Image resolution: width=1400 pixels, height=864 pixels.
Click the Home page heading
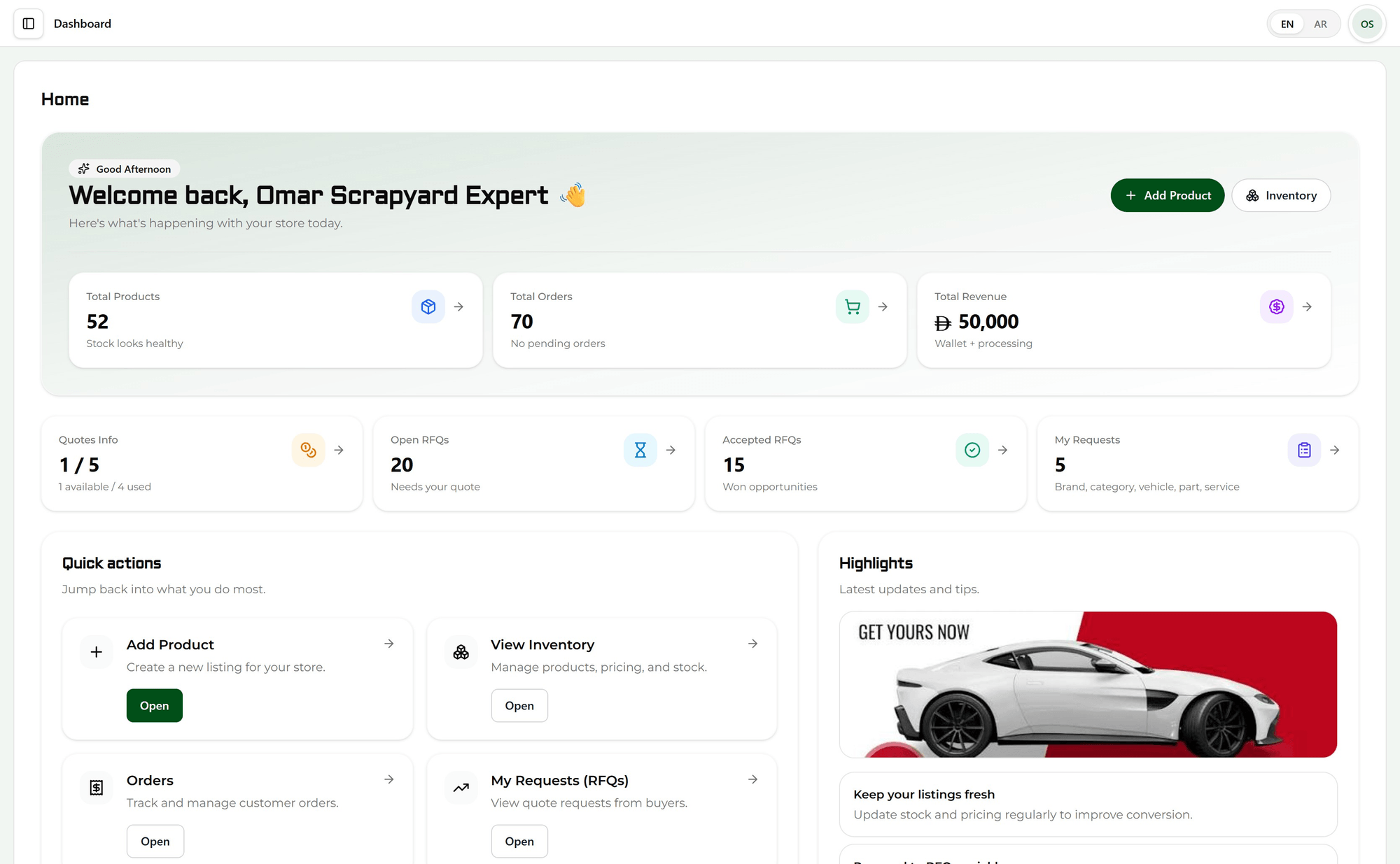coord(65,99)
